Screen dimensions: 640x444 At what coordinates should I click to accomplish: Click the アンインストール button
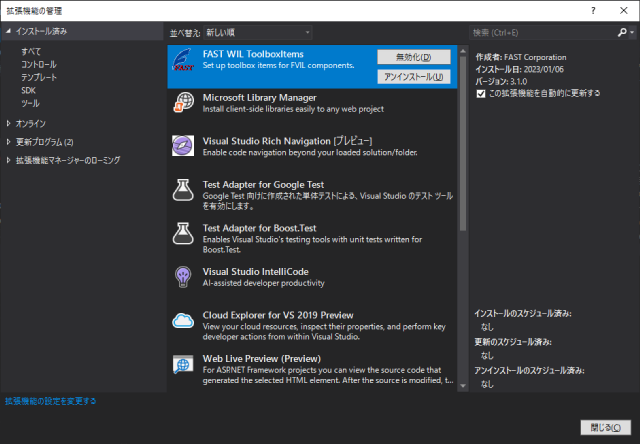(414, 77)
